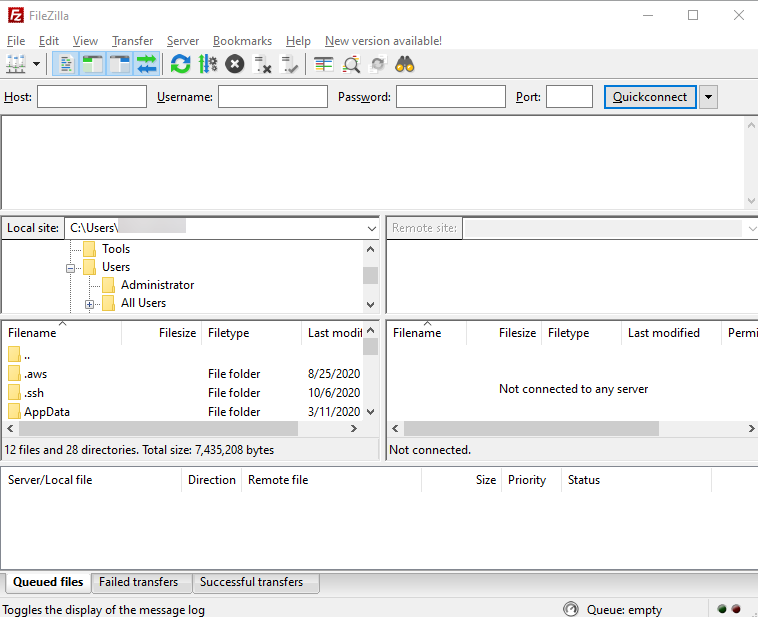Open the File menu
This screenshot has height=617, width=758.
(16, 41)
